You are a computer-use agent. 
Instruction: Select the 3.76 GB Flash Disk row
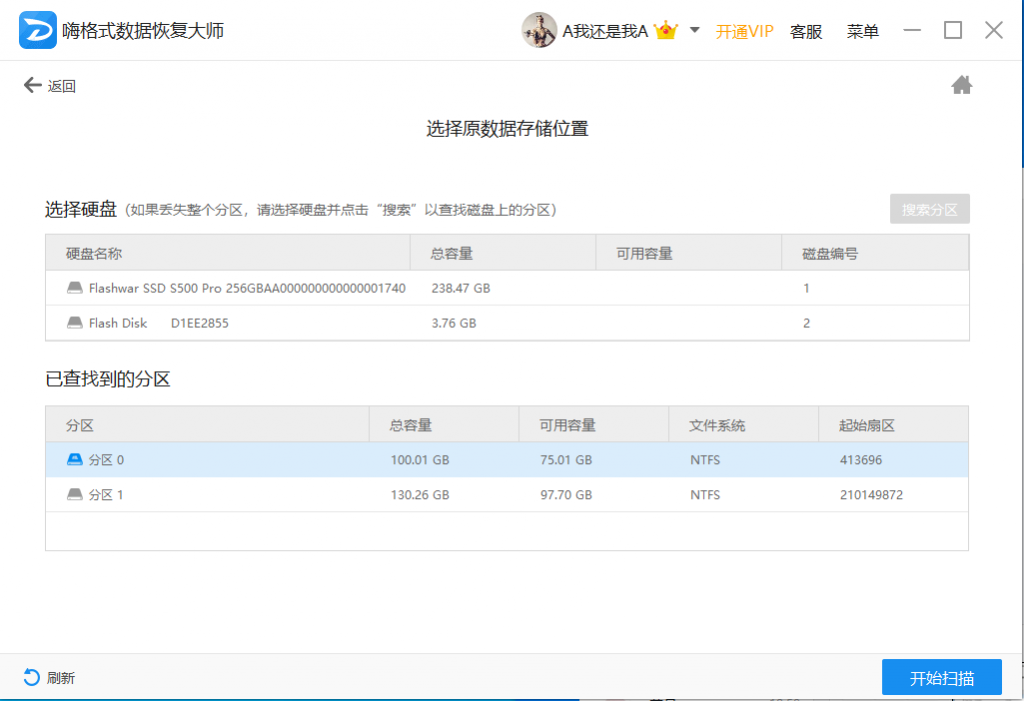507,323
